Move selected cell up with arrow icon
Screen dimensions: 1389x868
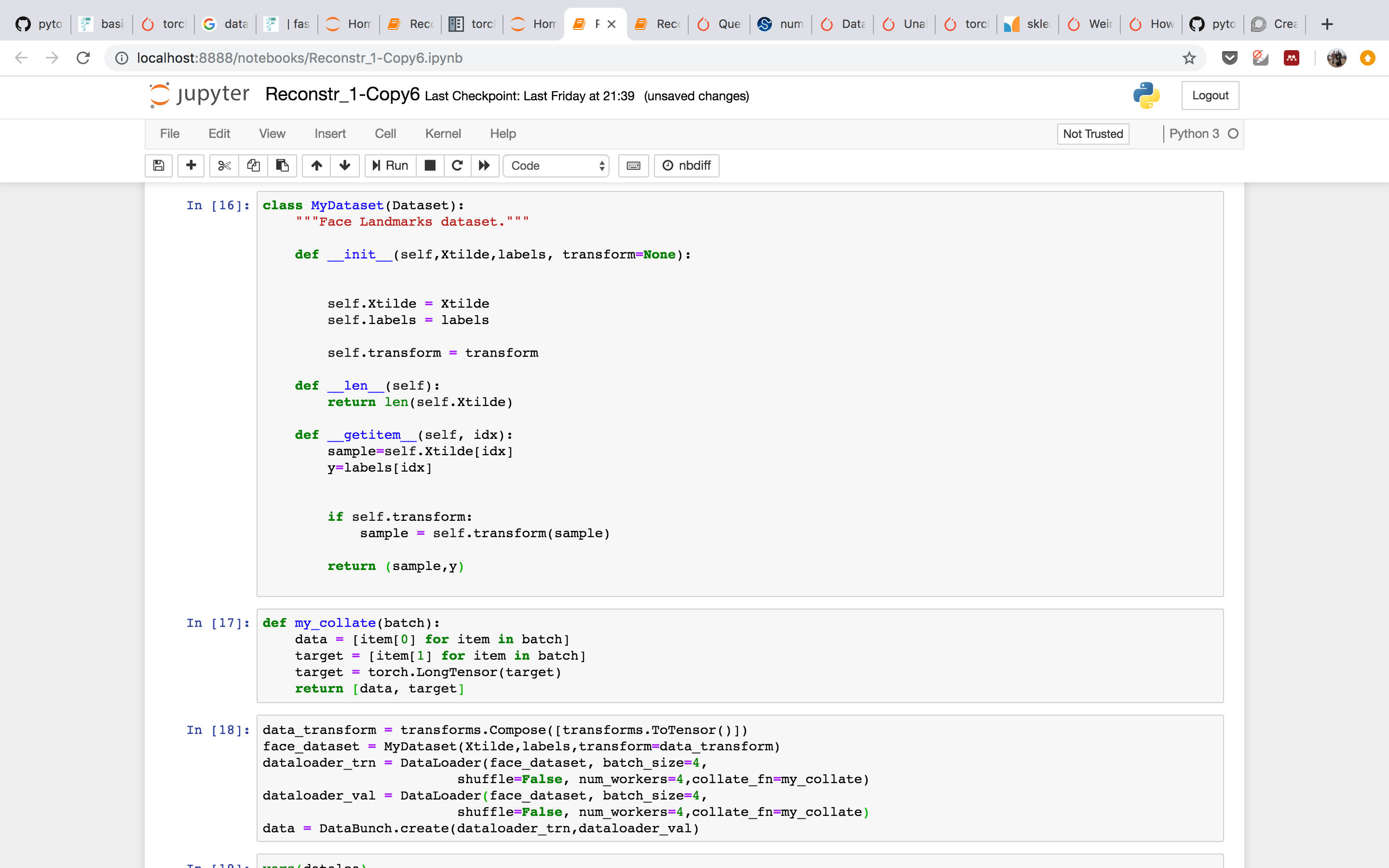[316, 165]
